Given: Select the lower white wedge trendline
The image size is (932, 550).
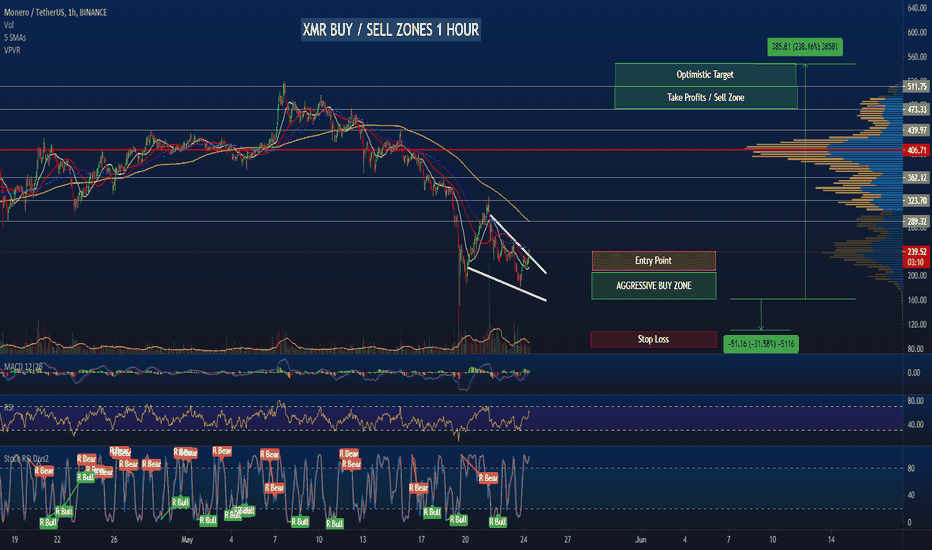Looking at the screenshot, I should point(507,284).
